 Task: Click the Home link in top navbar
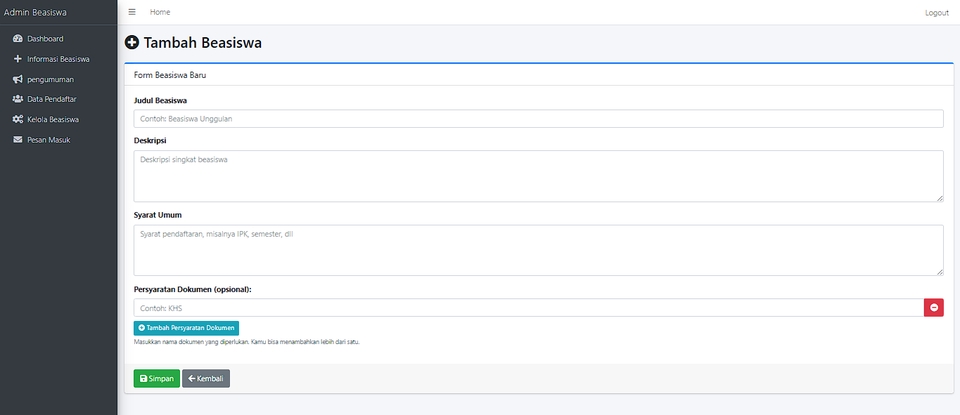[160, 12]
